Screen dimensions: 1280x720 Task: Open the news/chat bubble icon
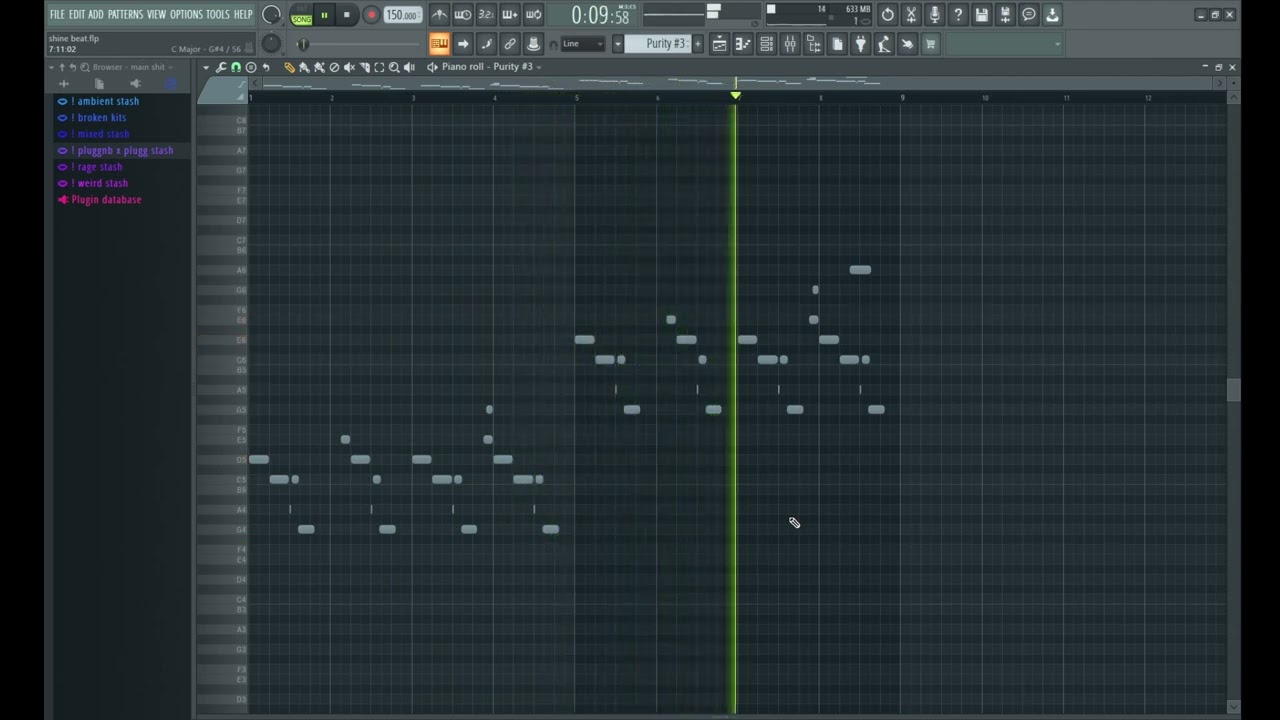1029,15
